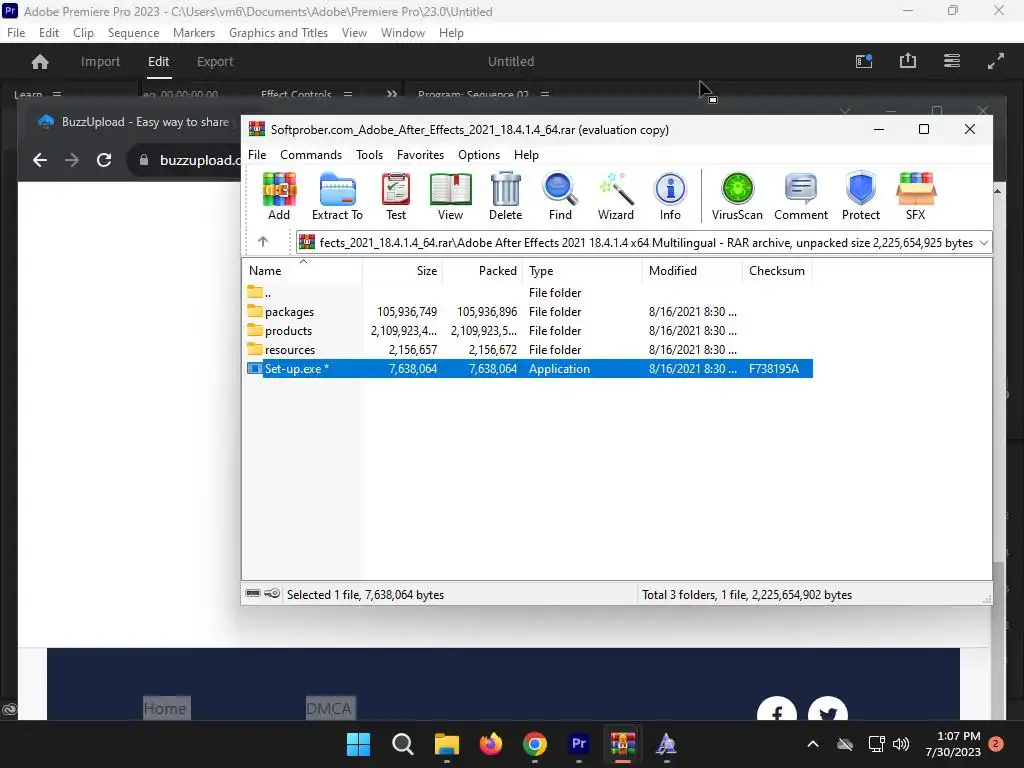
Task: Select the Set-up.exe file
Action: (530, 368)
